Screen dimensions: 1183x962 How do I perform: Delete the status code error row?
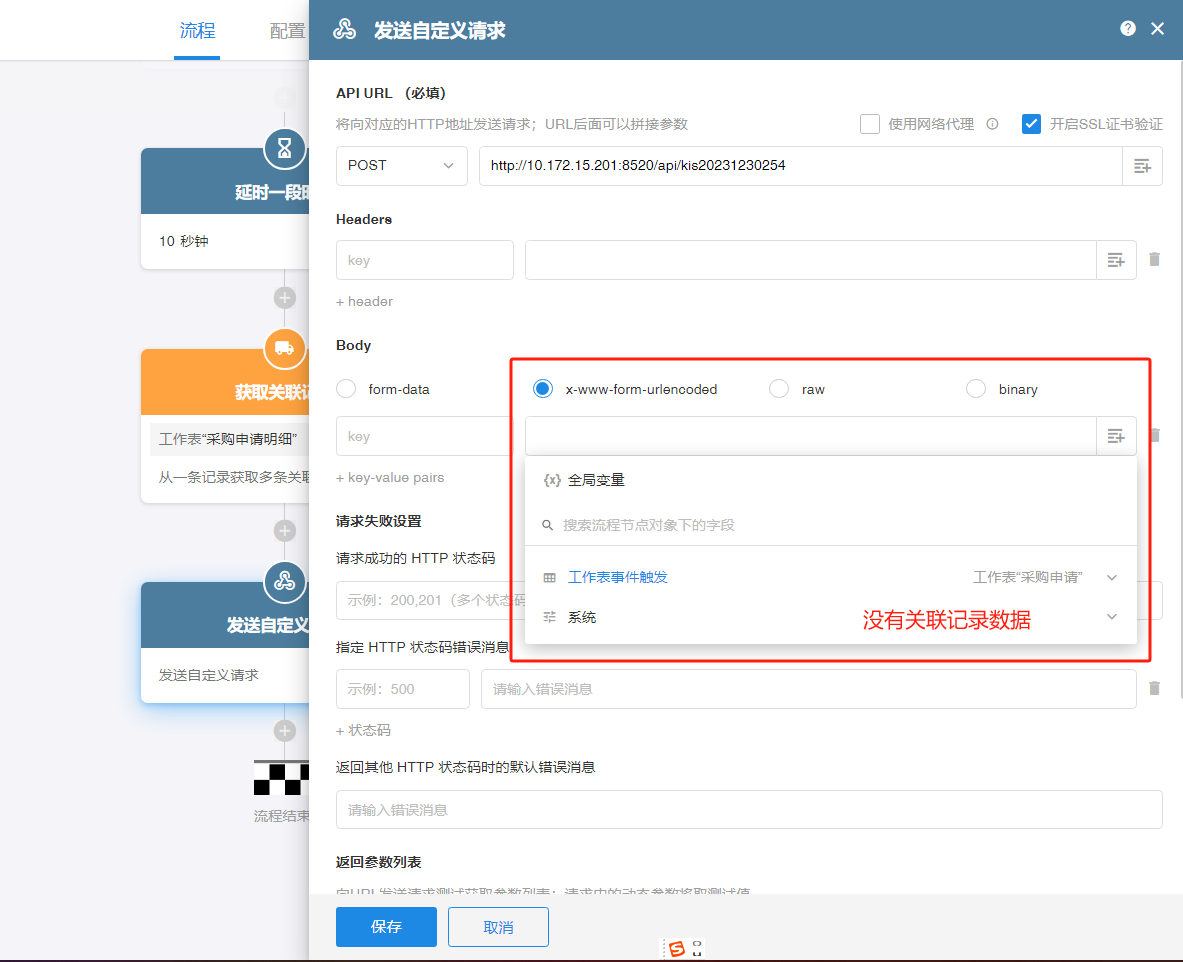click(1154, 689)
